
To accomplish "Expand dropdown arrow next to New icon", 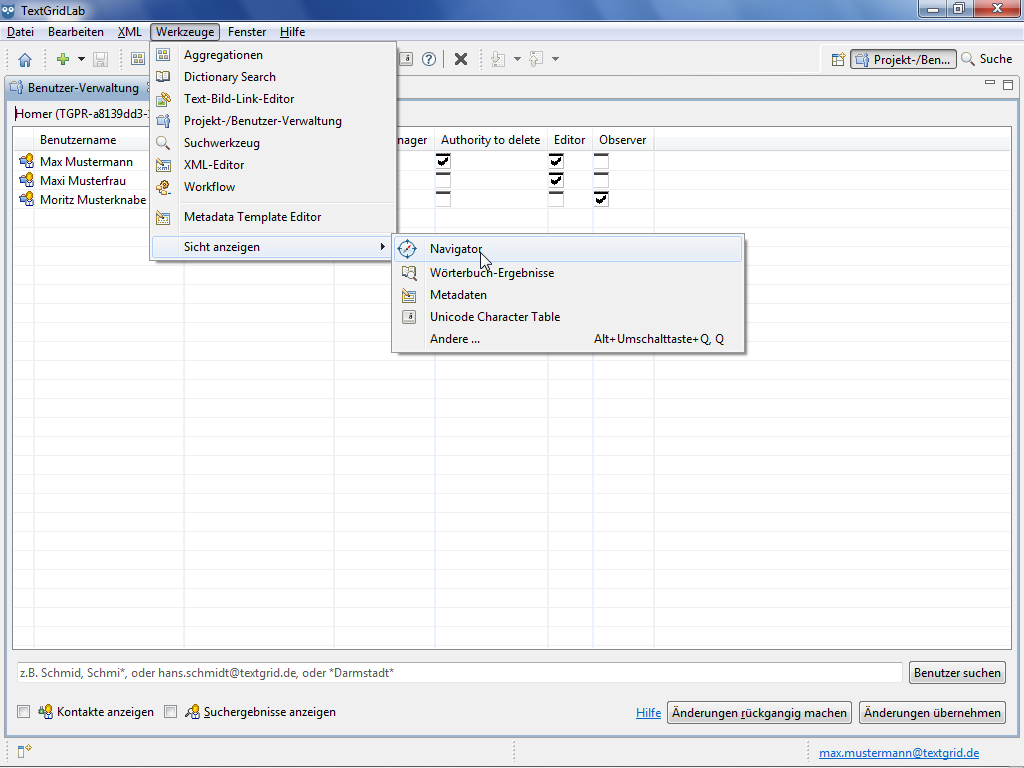I will [81, 59].
